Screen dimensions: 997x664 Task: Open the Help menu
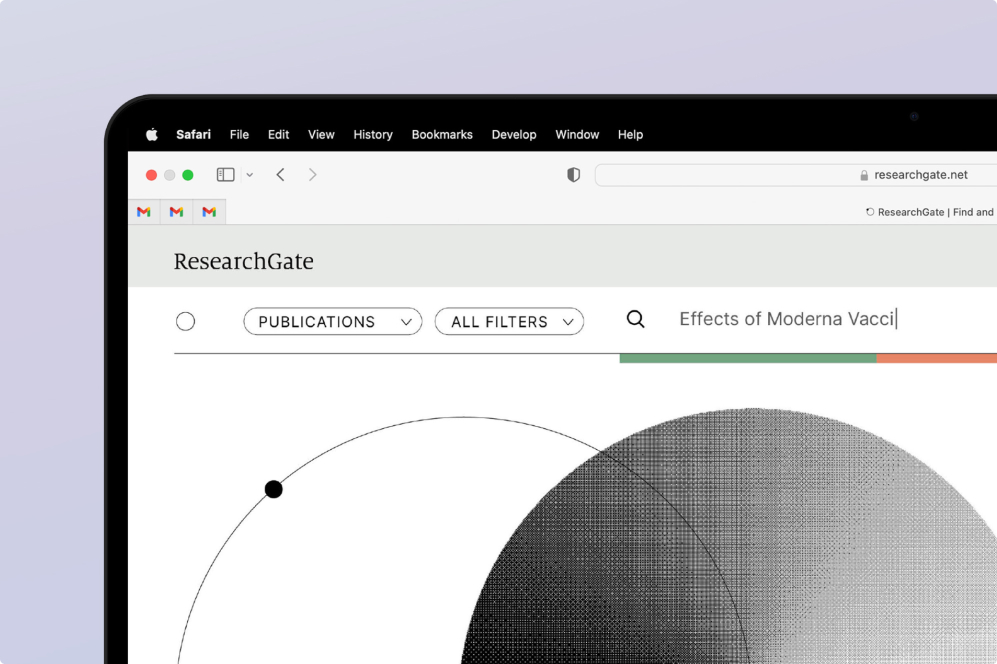pos(630,134)
